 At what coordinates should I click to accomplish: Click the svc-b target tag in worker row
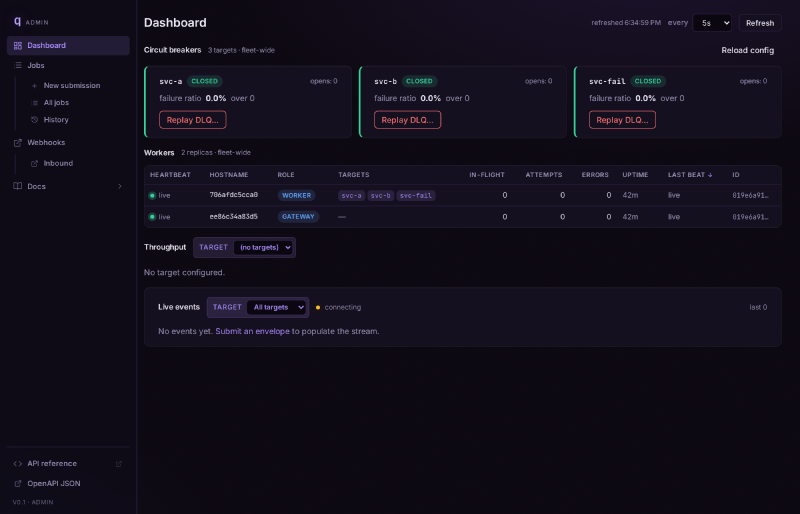tap(381, 195)
